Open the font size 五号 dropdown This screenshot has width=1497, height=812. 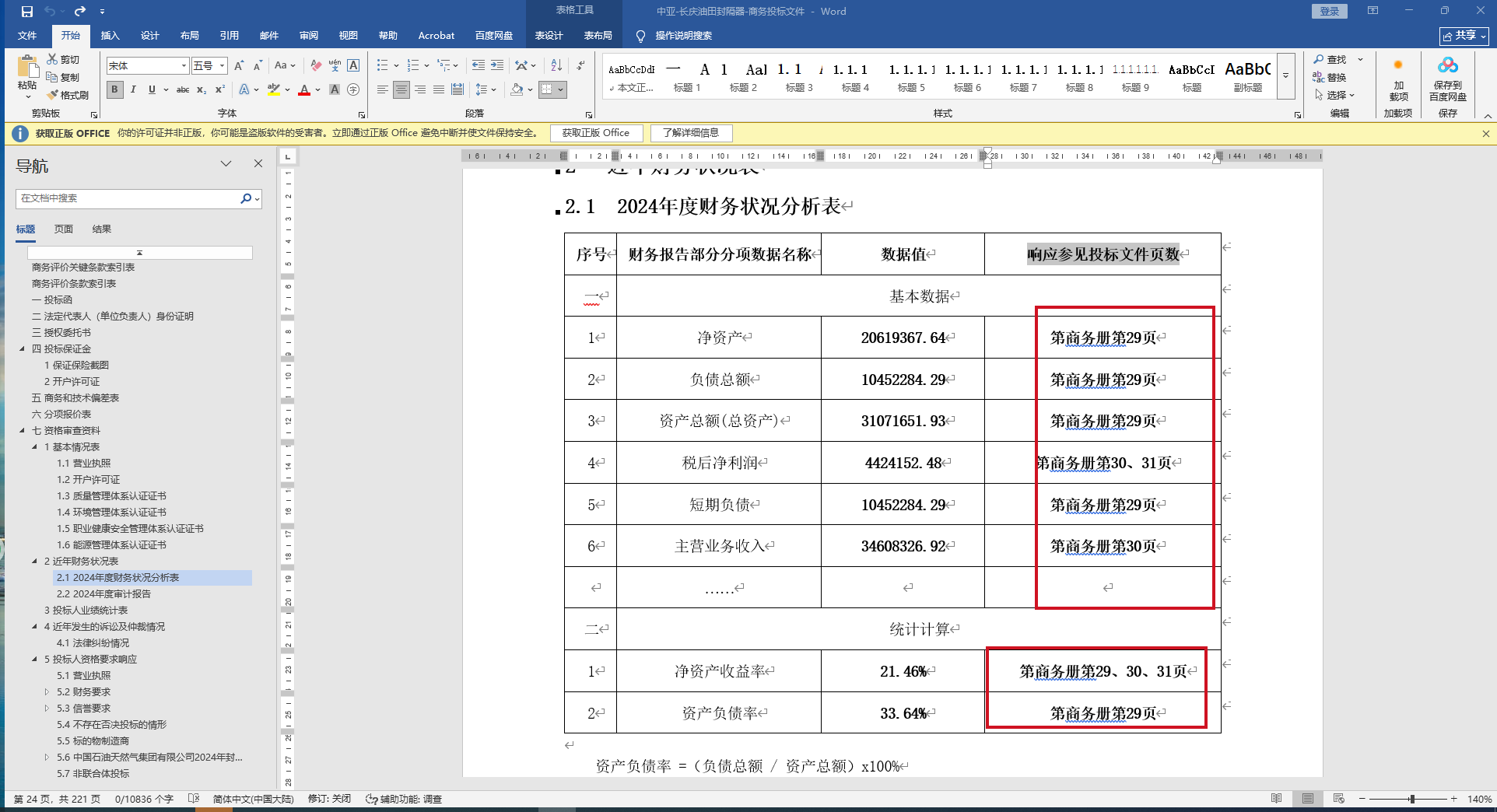[x=222, y=66]
